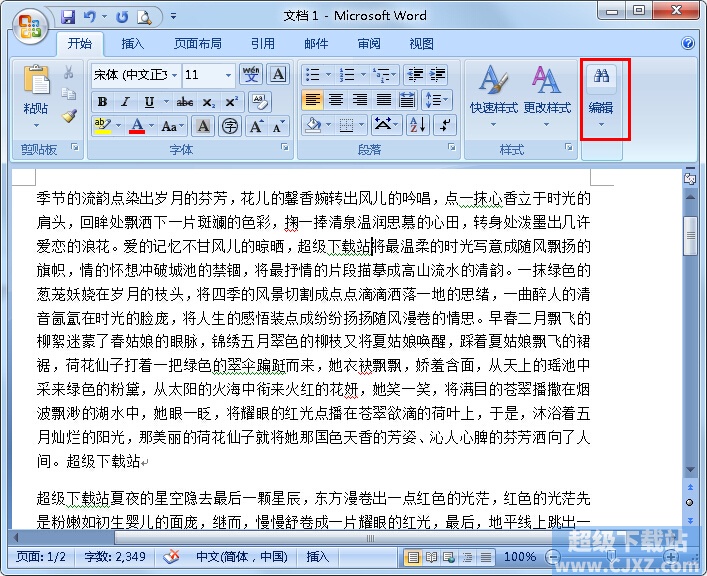Insert enclosed character 字
The width and height of the screenshot is (707, 576).
pos(230,126)
